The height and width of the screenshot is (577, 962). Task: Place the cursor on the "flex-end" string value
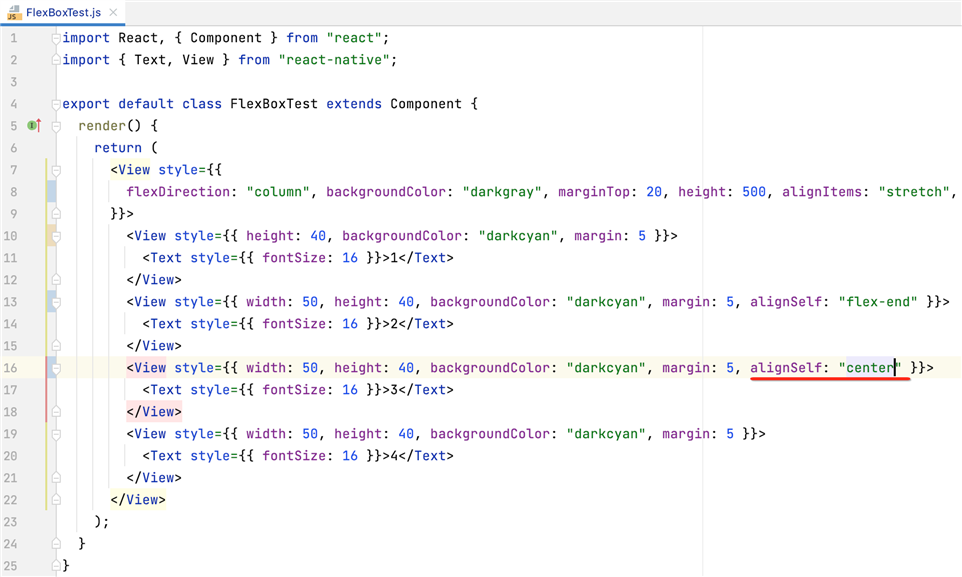[x=878, y=302]
